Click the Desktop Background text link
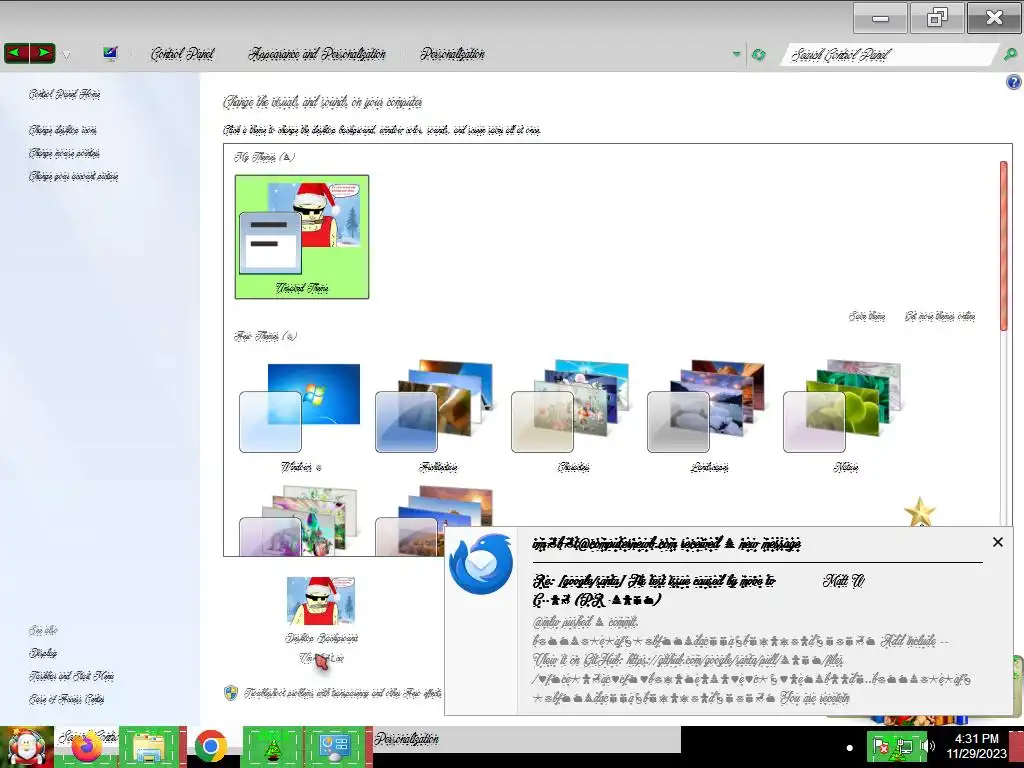The height and width of the screenshot is (768, 1024). pos(321,638)
